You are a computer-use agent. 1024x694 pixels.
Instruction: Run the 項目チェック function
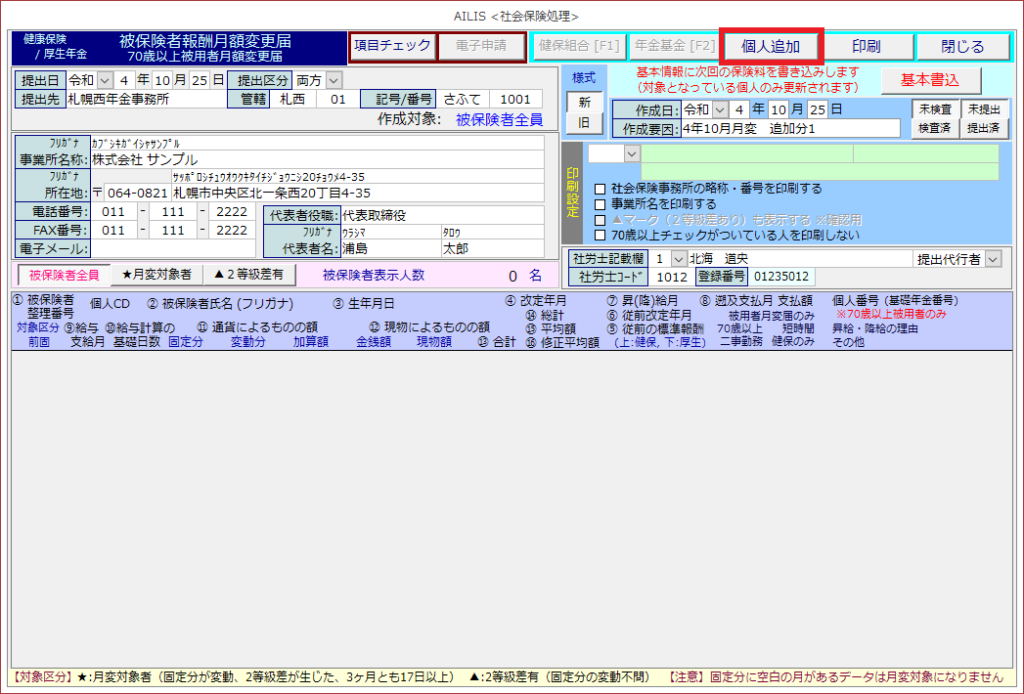[x=392, y=46]
